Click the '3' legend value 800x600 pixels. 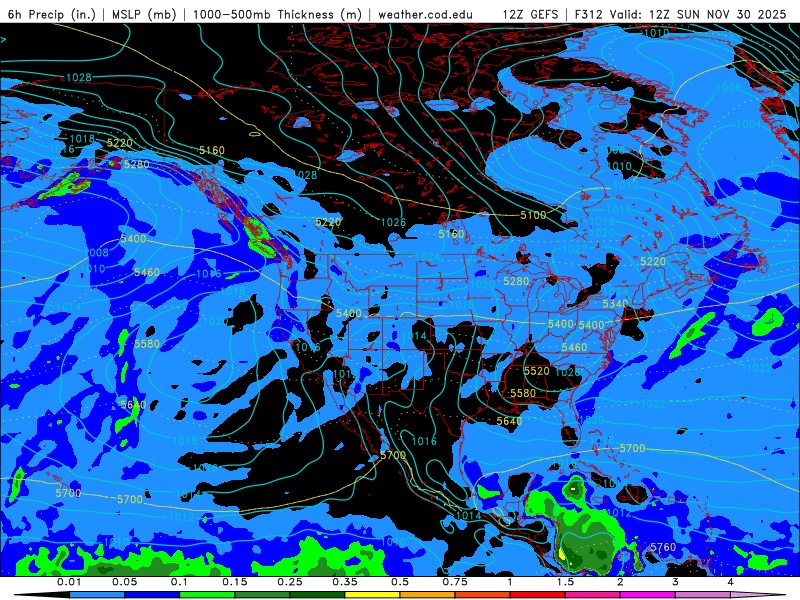675,582
